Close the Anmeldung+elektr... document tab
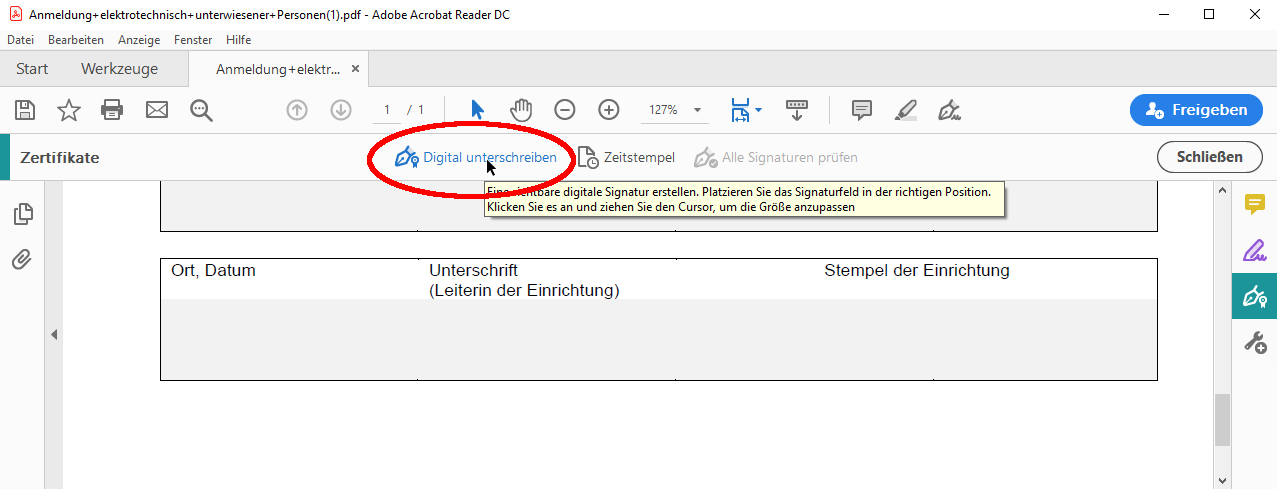 pyautogui.click(x=355, y=69)
